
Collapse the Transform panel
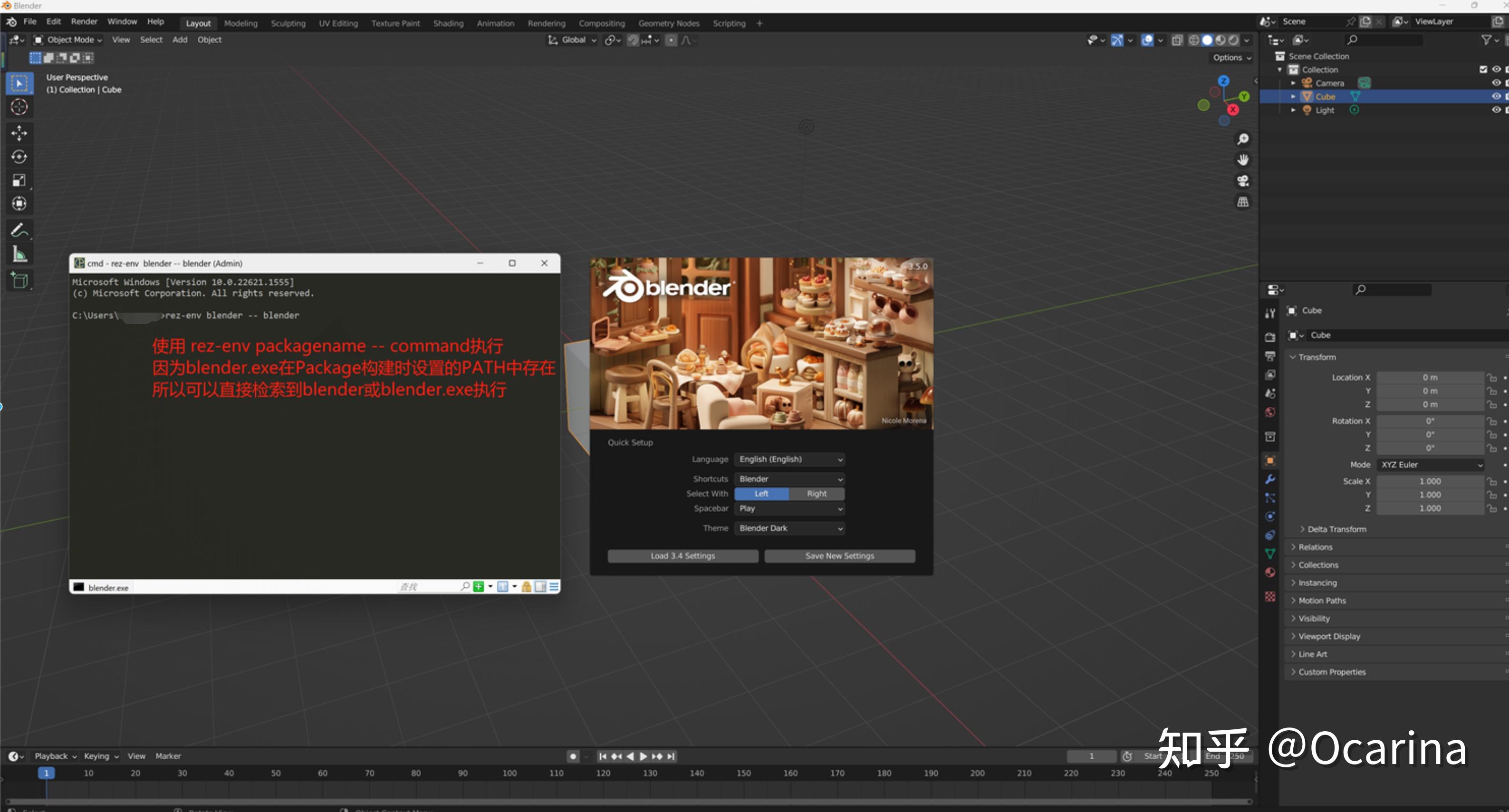(1314, 356)
